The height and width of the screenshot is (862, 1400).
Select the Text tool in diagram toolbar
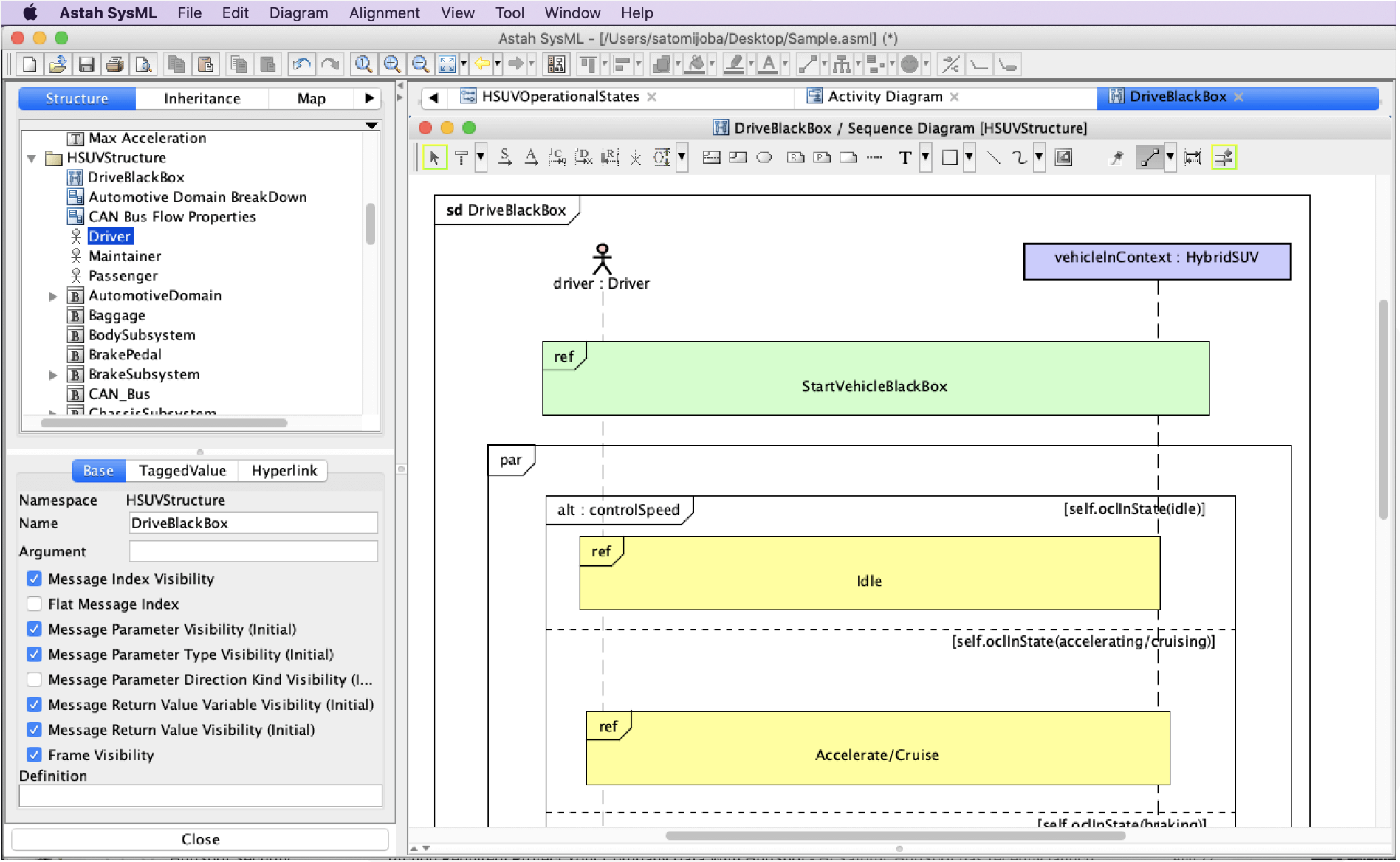[x=905, y=157]
